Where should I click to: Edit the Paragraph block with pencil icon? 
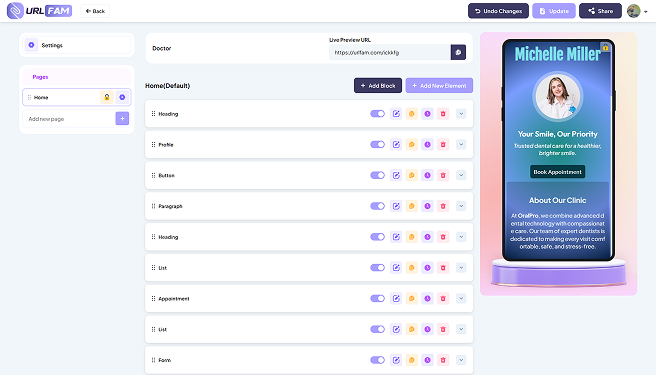pos(396,206)
